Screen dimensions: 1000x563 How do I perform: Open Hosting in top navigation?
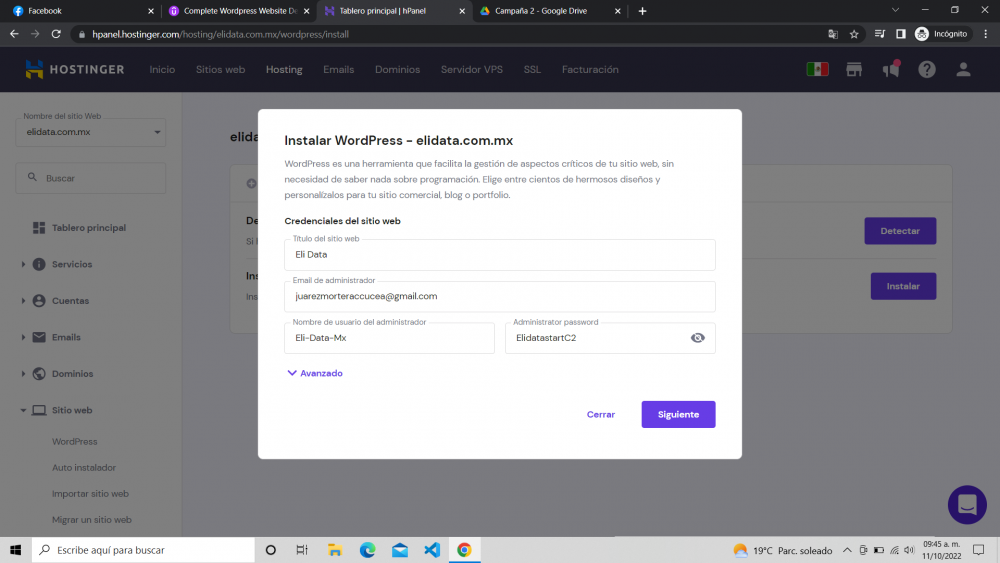click(284, 69)
